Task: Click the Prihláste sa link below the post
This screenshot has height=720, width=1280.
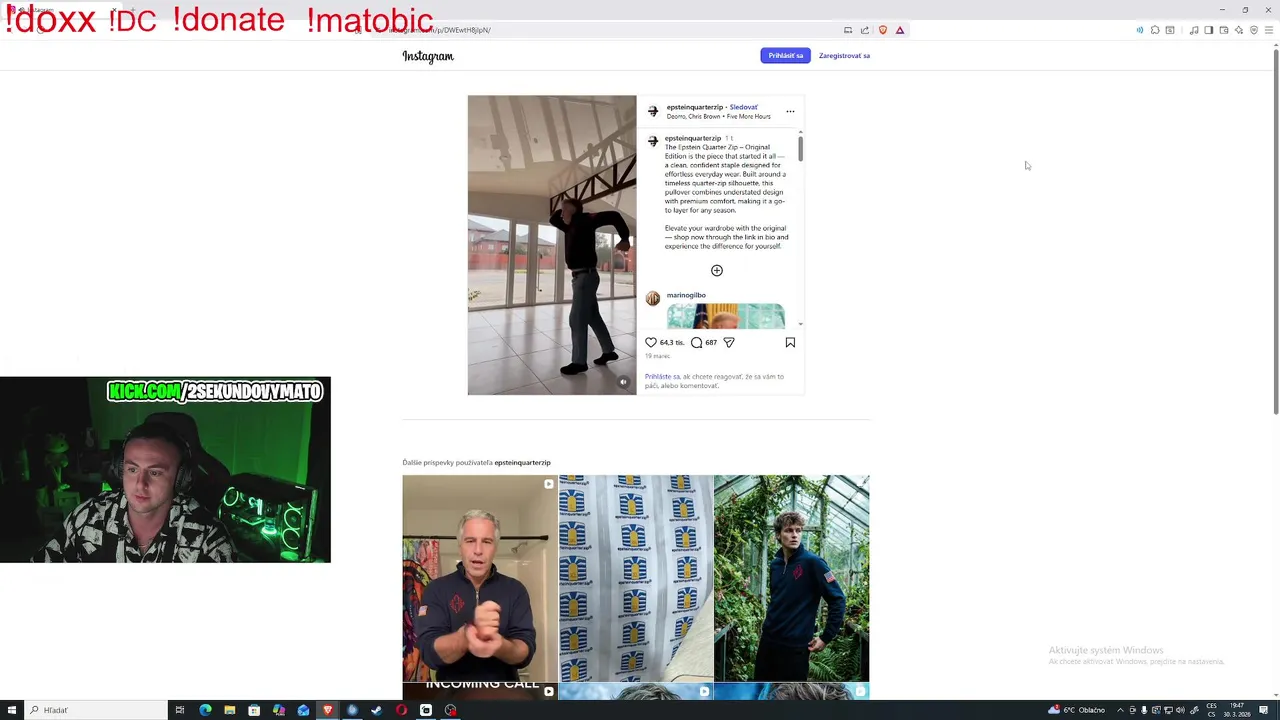Action: point(662,376)
